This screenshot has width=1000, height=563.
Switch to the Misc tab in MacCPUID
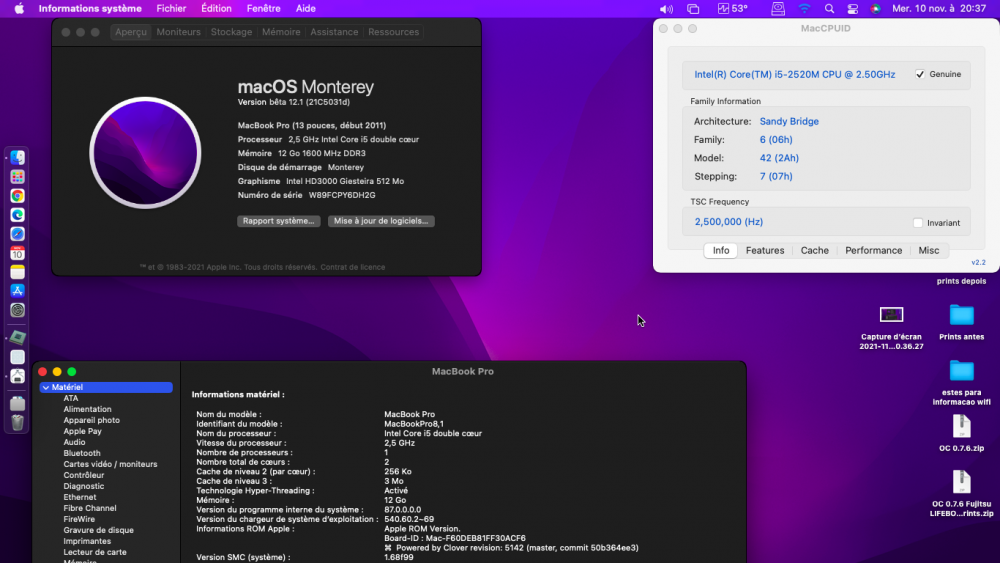point(929,251)
